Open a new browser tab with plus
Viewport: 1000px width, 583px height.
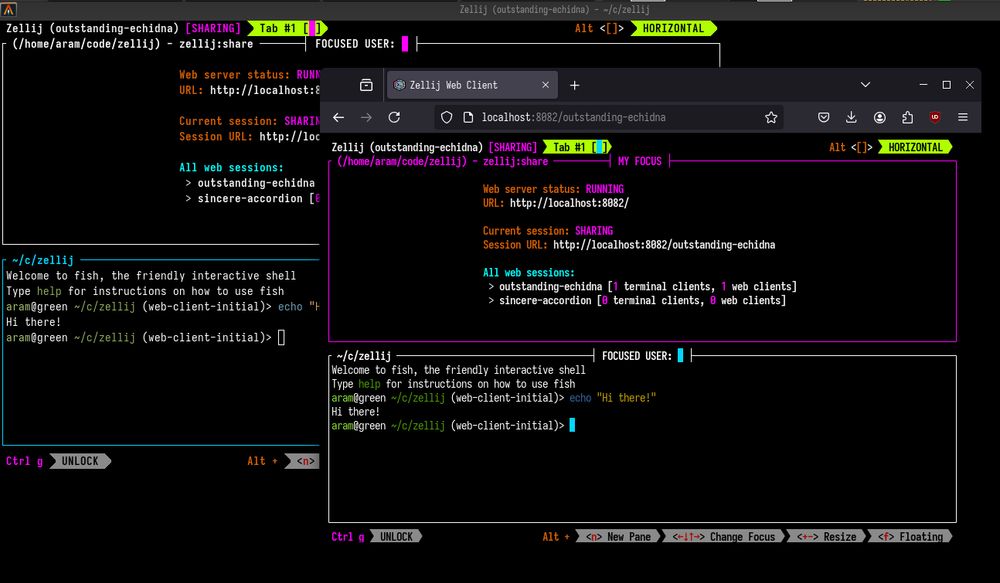(575, 85)
